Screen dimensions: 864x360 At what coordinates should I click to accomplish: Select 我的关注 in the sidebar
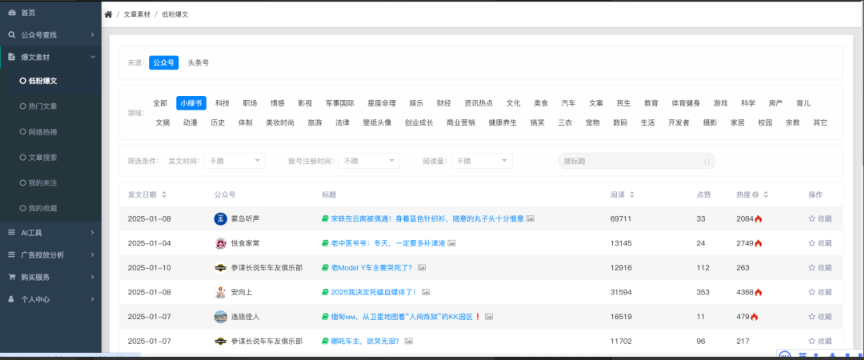[42, 182]
